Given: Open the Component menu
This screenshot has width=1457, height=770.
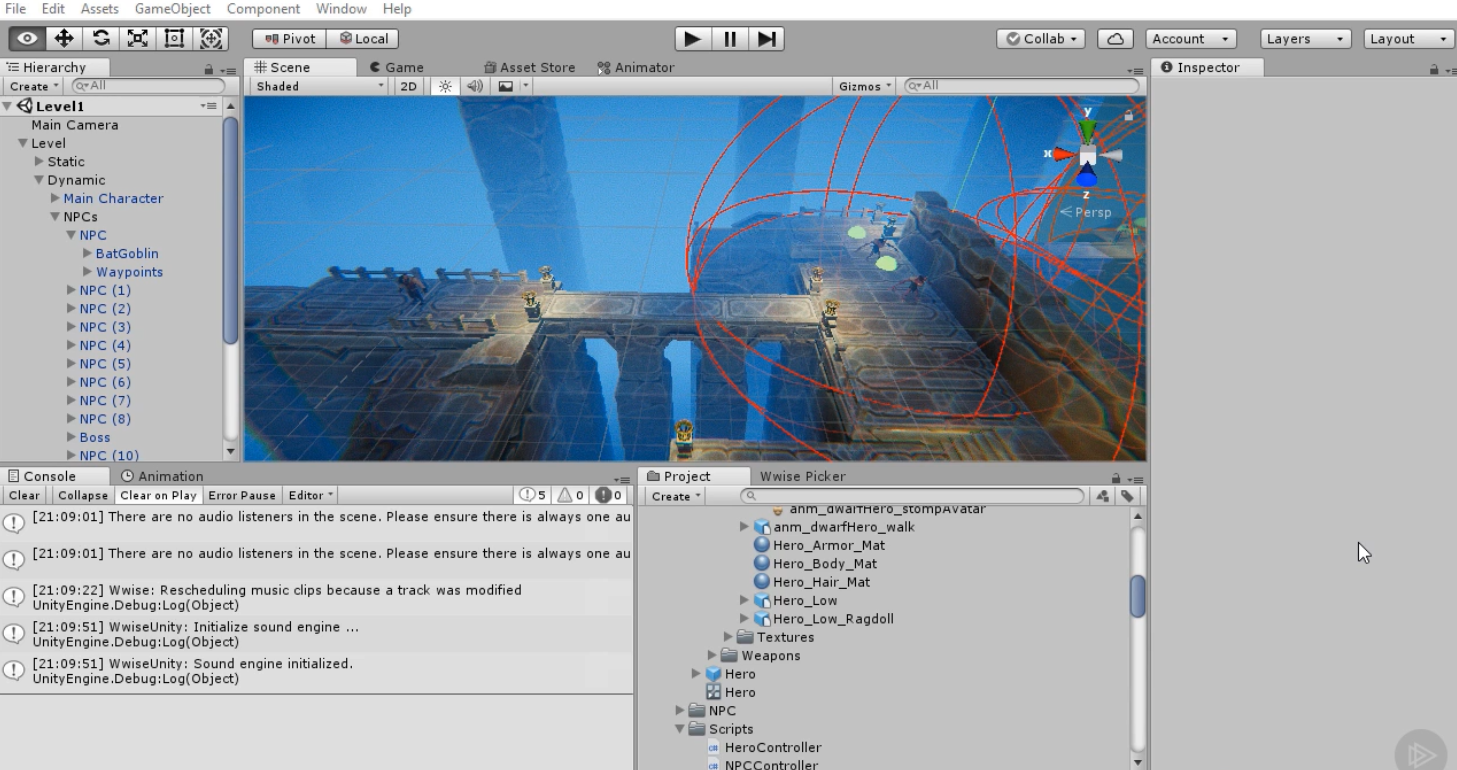Looking at the screenshot, I should [263, 9].
